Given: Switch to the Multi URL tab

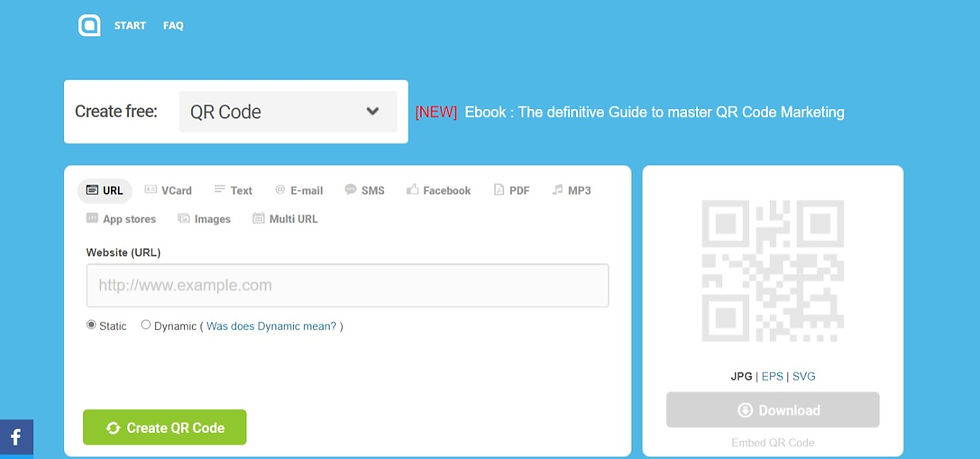Looking at the screenshot, I should (x=286, y=219).
